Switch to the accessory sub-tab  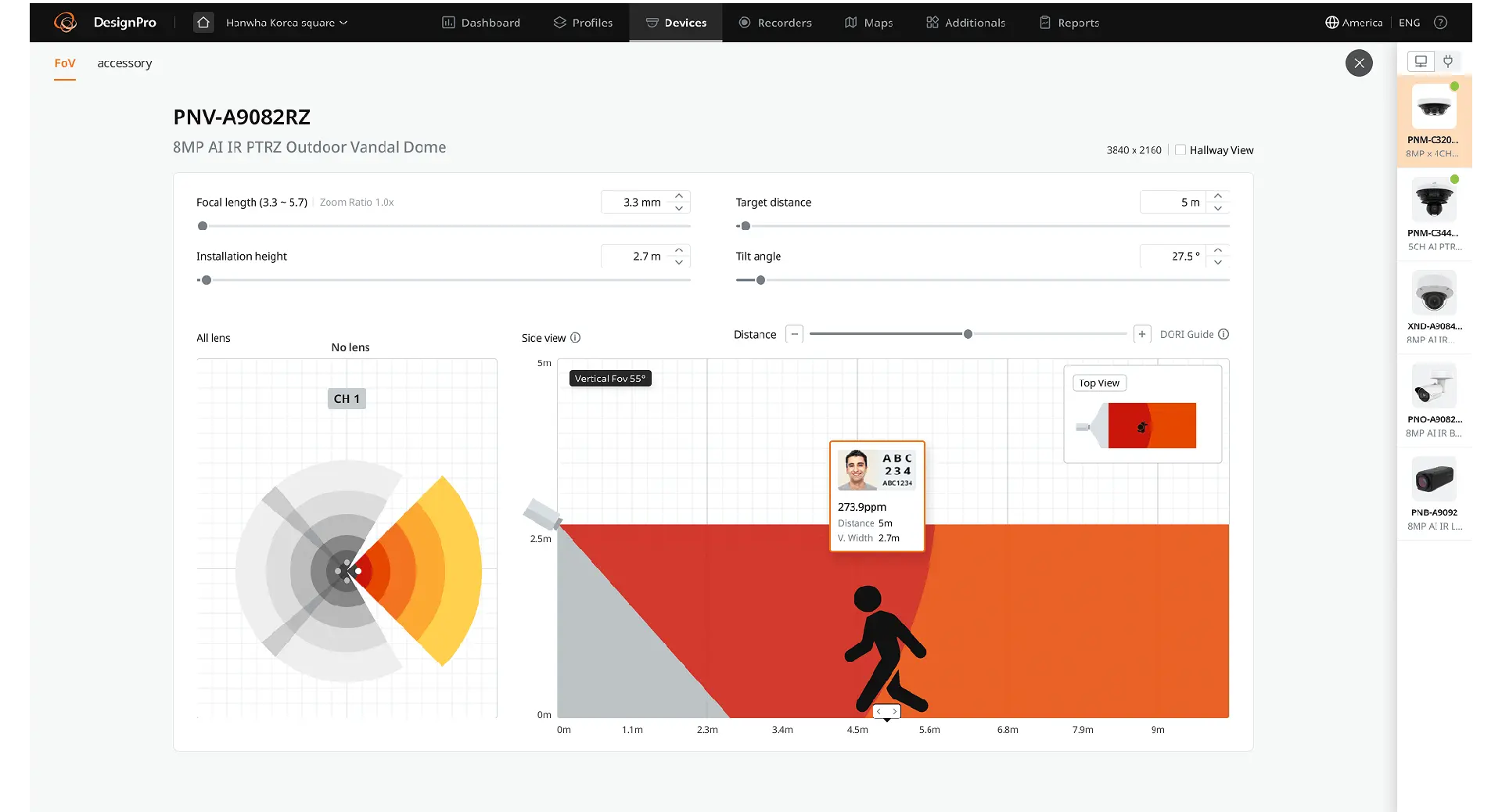(x=124, y=63)
